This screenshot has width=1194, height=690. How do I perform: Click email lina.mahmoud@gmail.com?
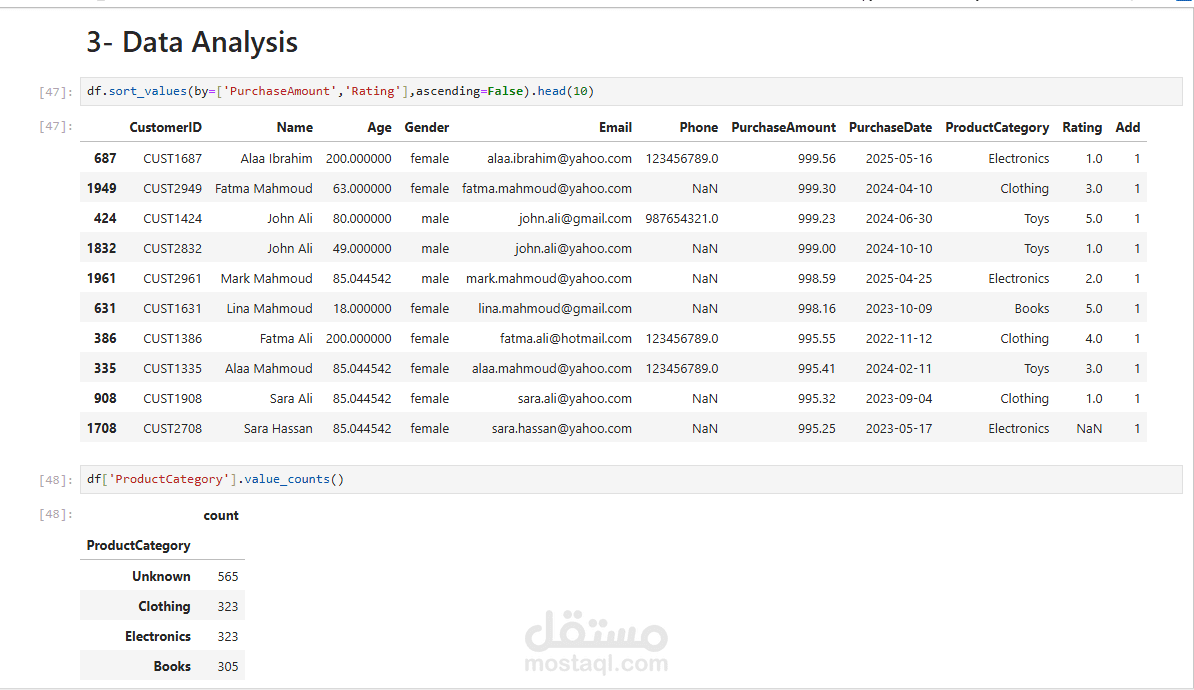pos(555,308)
